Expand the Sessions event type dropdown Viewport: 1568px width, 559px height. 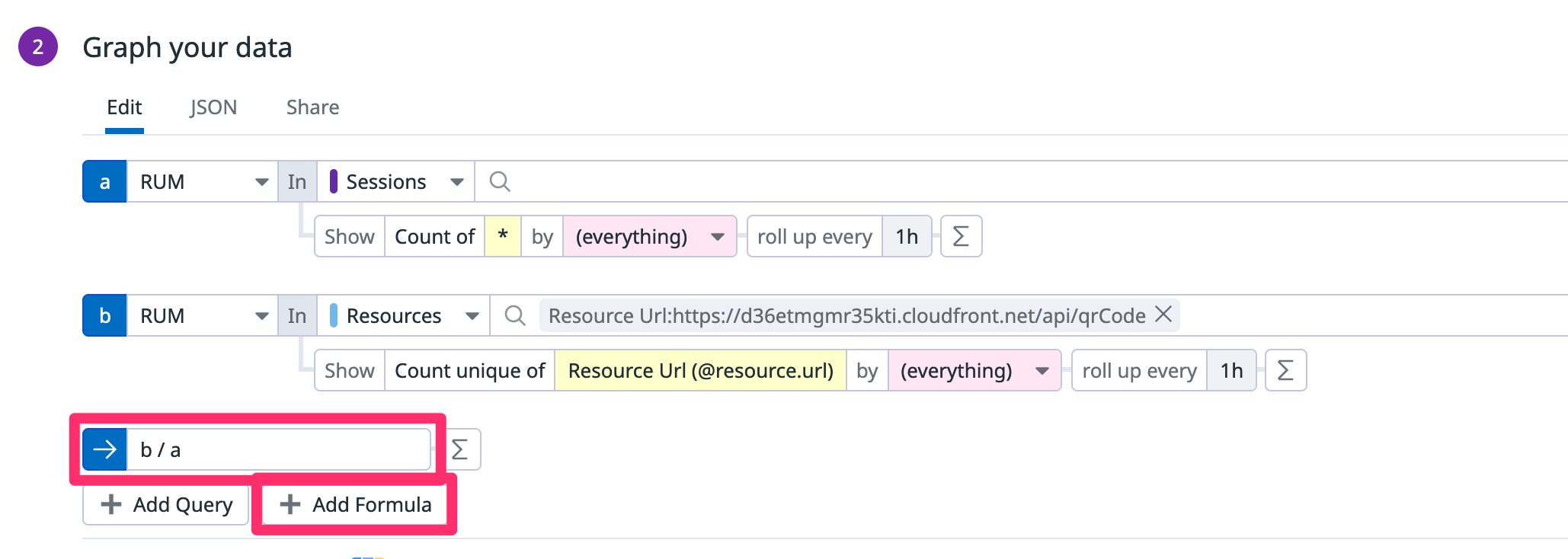coord(396,182)
